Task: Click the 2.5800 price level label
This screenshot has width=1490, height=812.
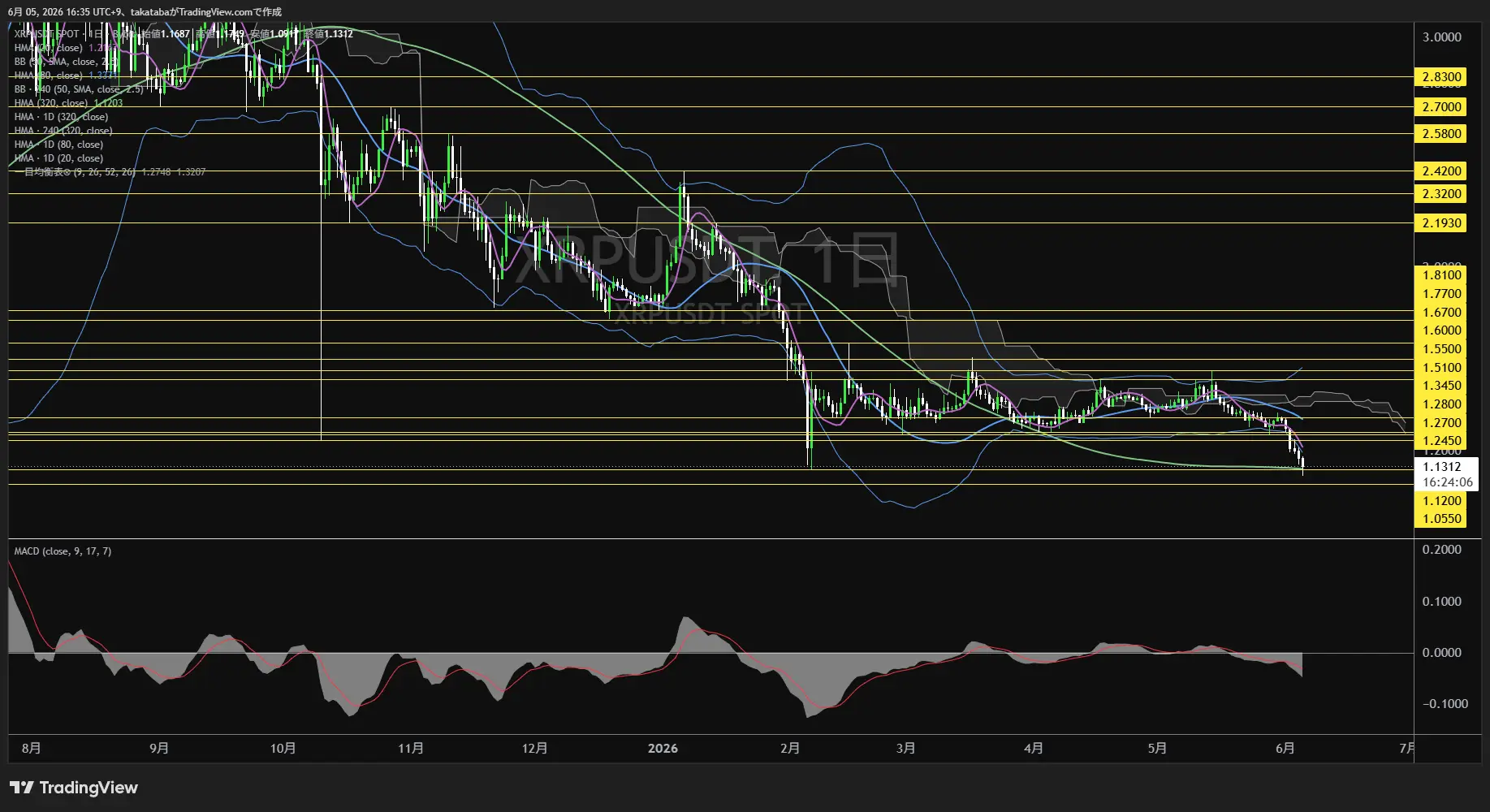Action: pos(1441,133)
